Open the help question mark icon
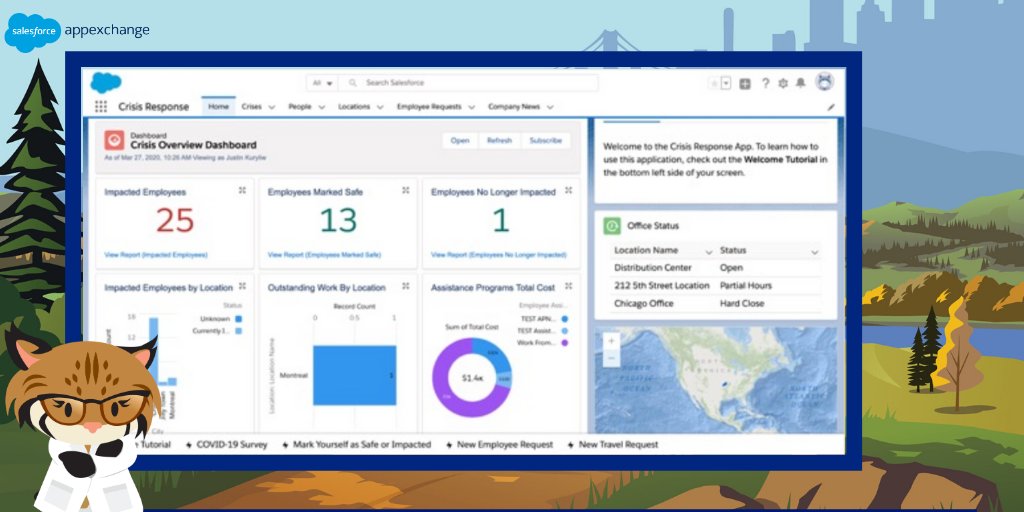 765,84
